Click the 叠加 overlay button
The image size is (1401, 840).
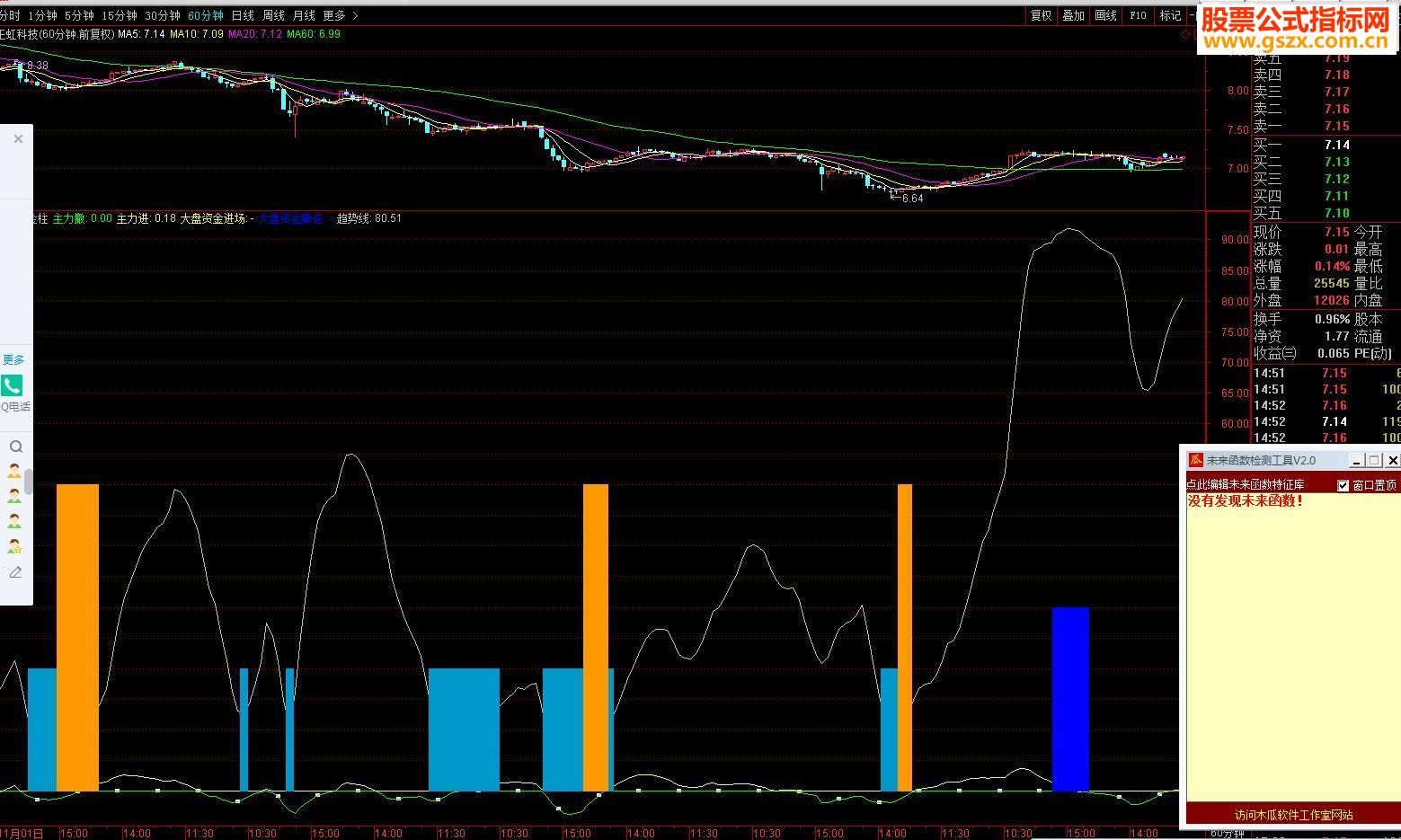point(1074,15)
